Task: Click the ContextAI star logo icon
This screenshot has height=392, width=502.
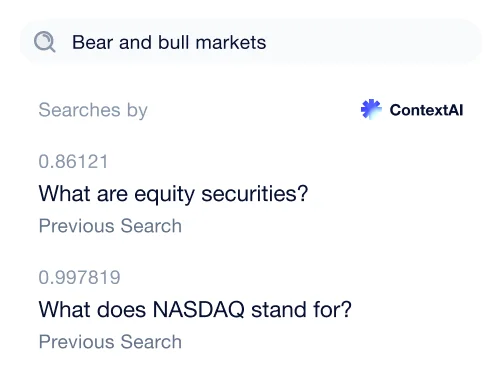Action: 371,109
